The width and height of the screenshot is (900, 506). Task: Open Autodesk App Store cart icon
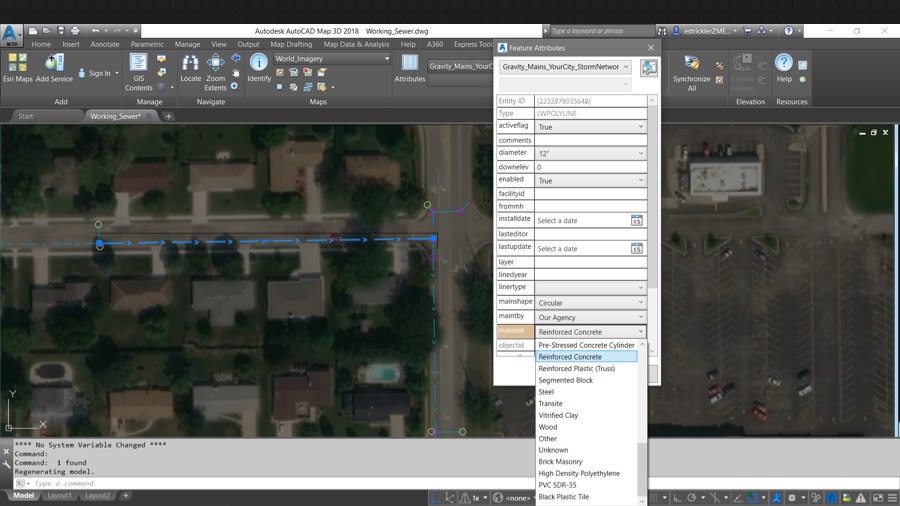(x=747, y=31)
